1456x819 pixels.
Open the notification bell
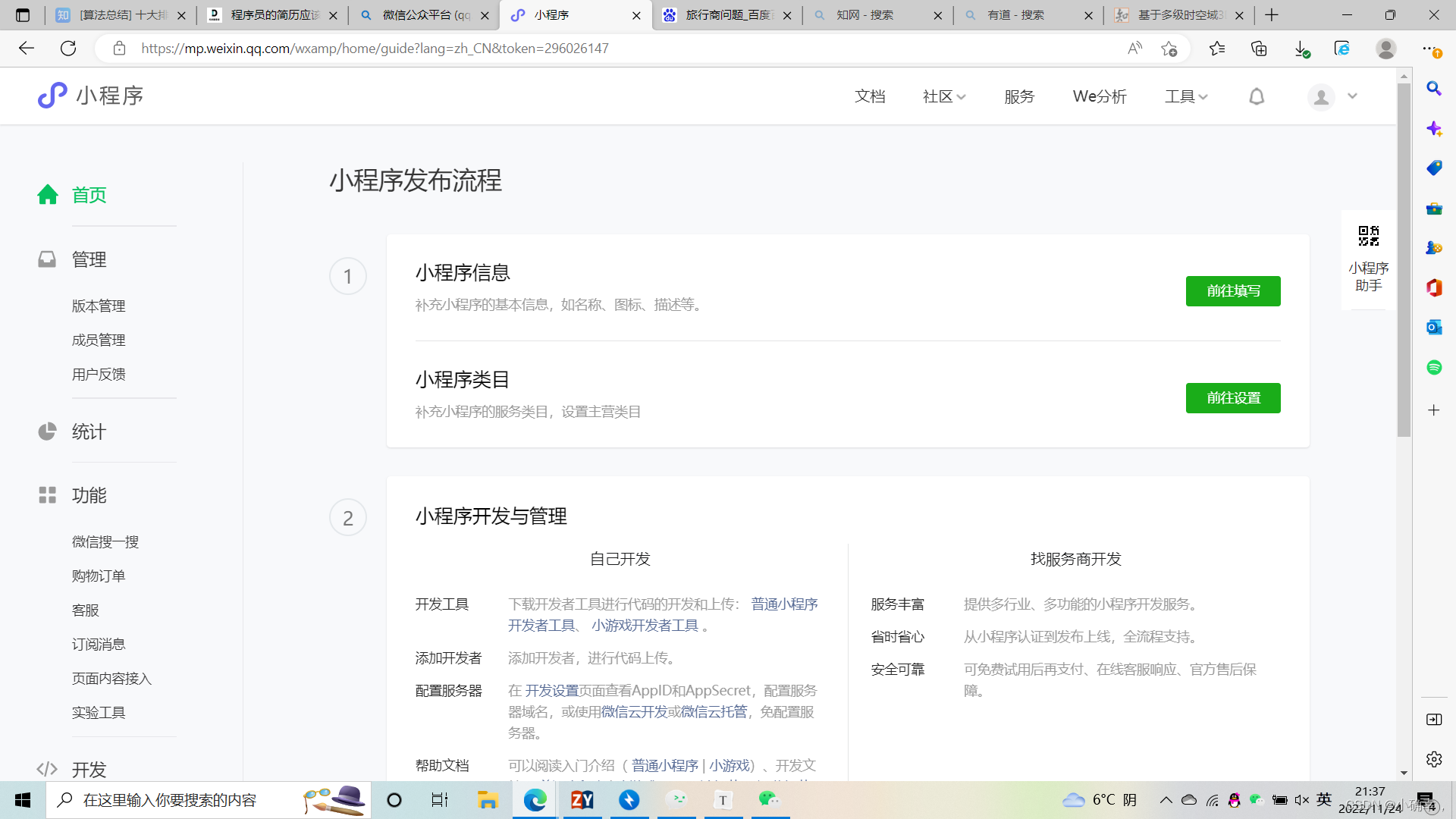(1257, 96)
